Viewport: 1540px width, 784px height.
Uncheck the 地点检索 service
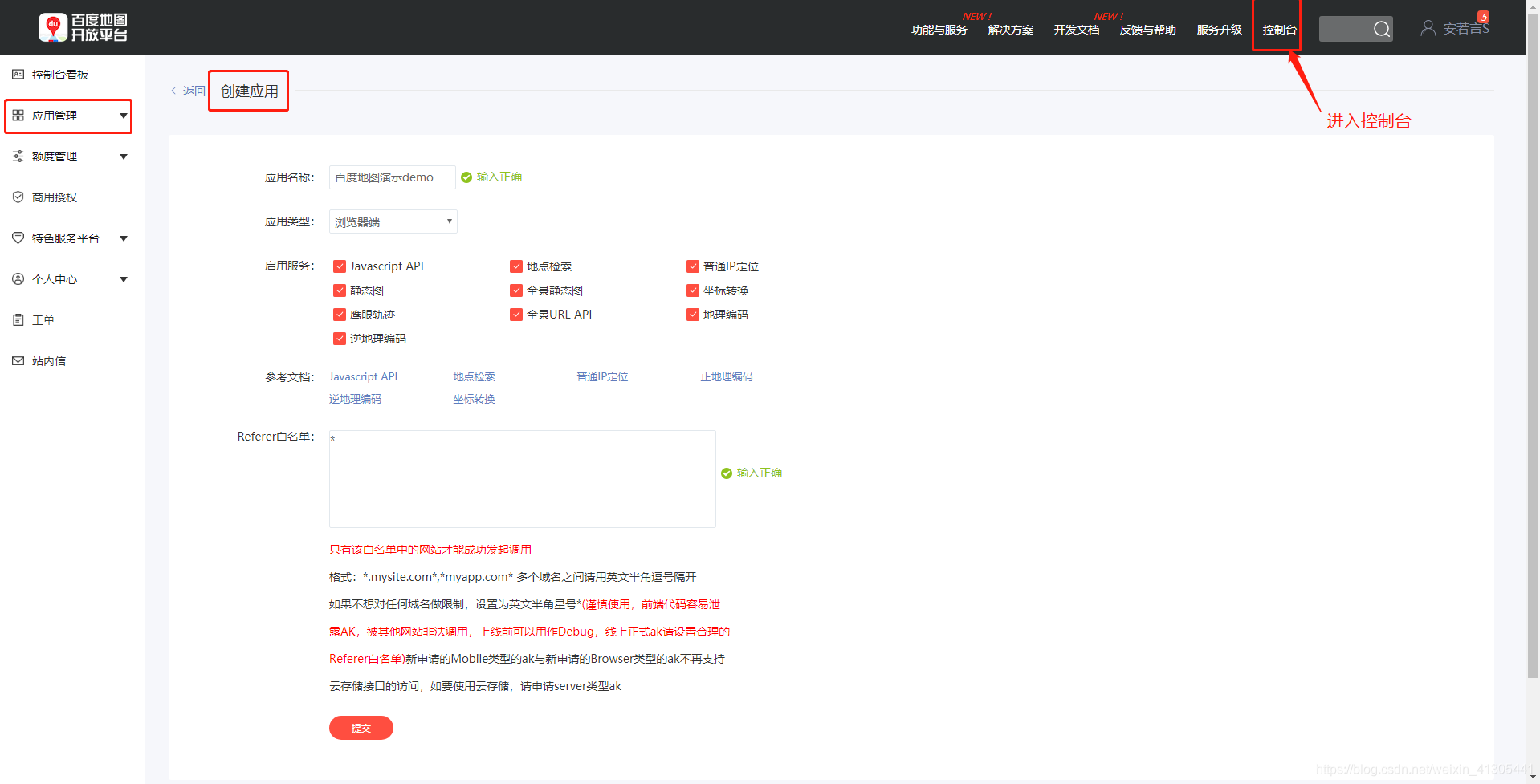click(x=516, y=266)
